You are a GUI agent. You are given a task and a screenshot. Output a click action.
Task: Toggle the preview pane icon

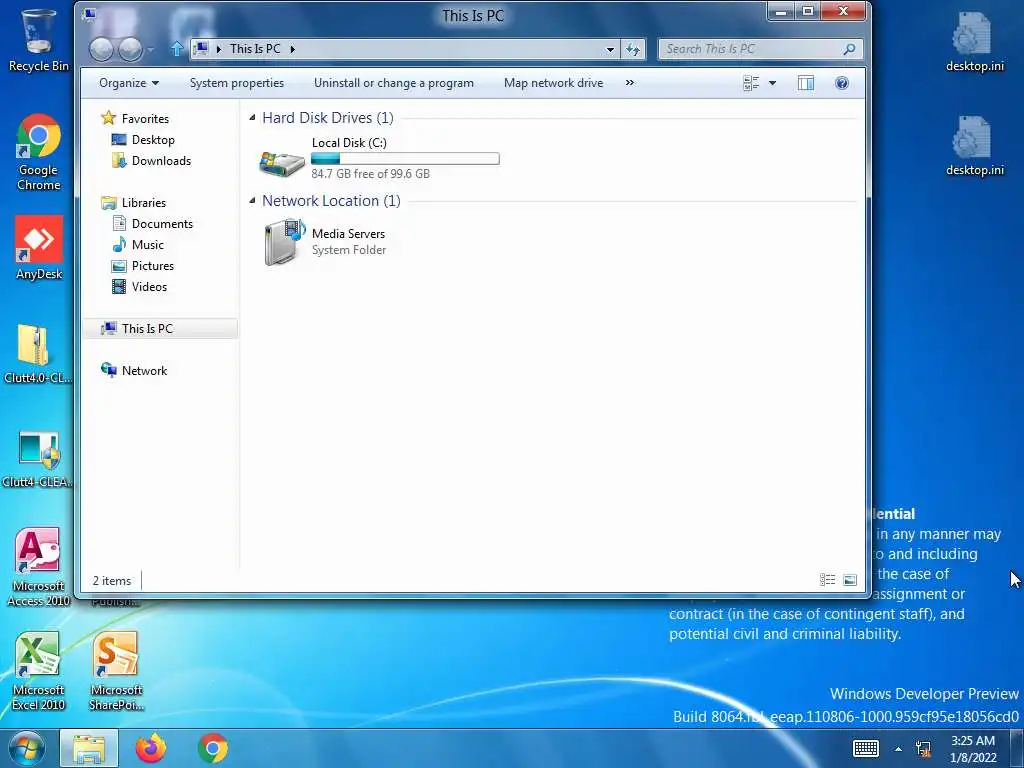[x=806, y=83]
